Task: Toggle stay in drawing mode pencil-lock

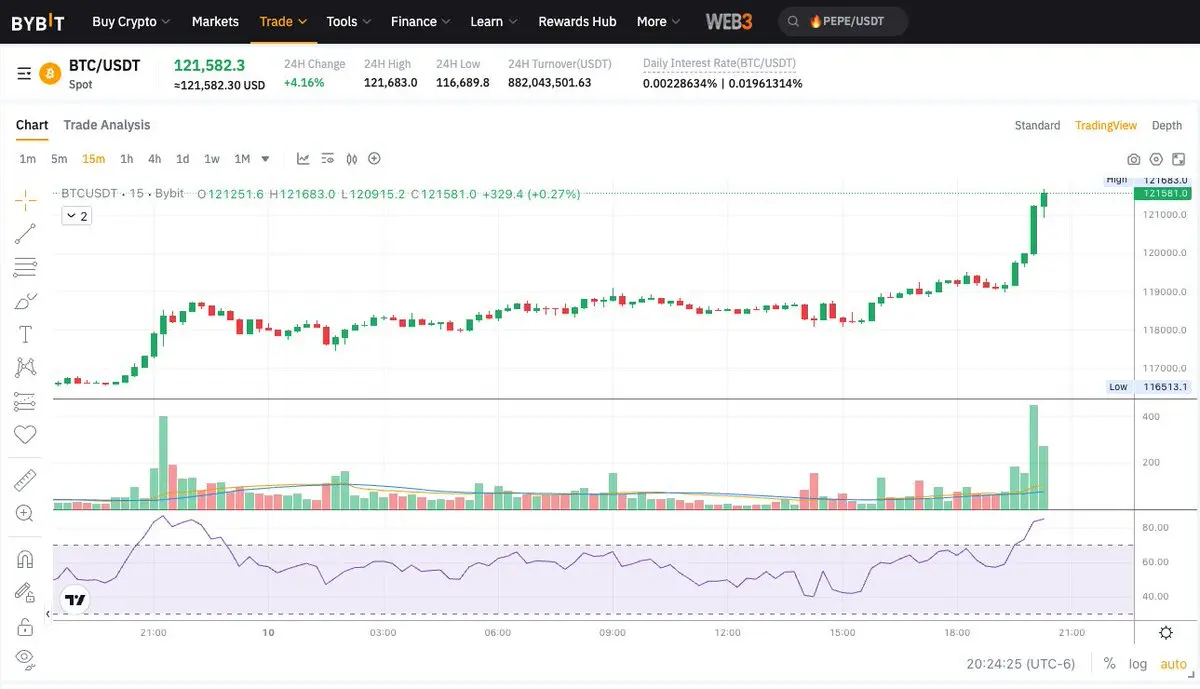Action: pos(25,592)
